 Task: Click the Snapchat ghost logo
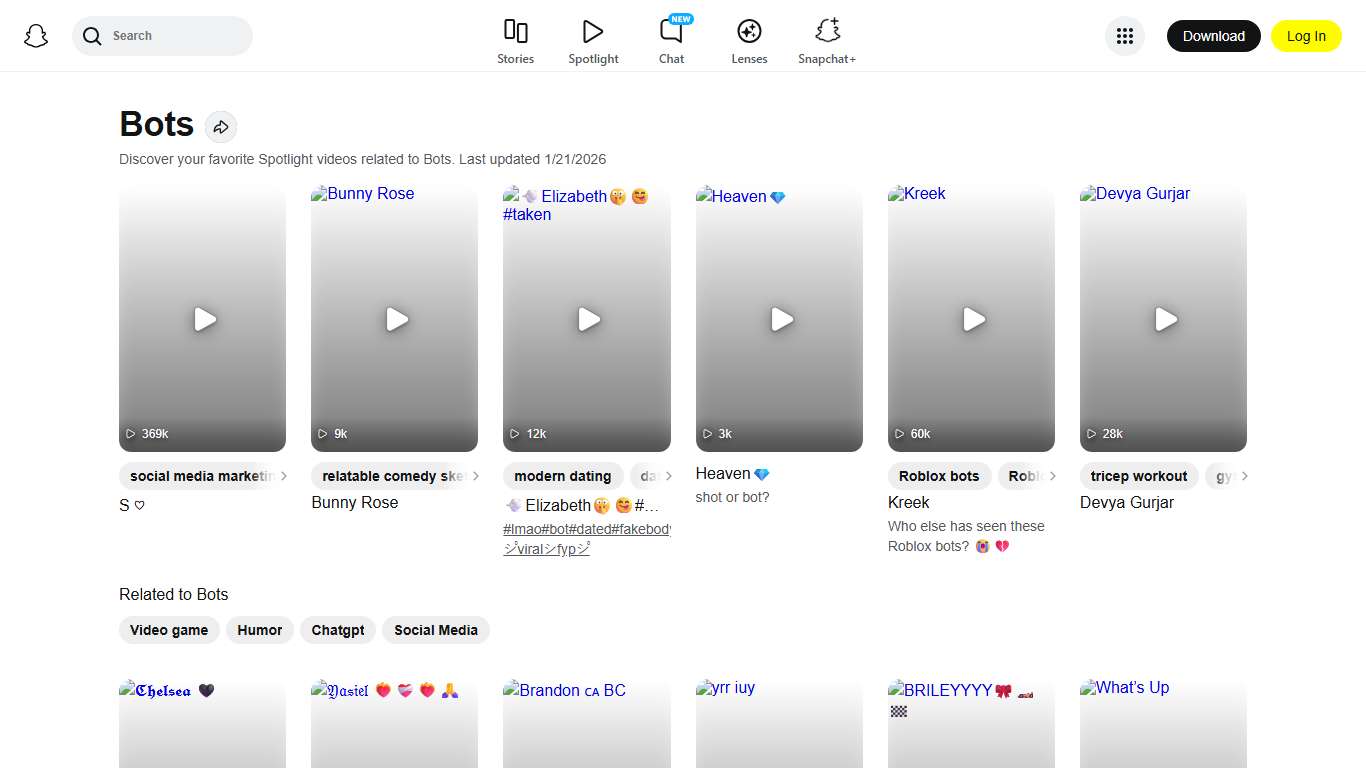tap(36, 35)
